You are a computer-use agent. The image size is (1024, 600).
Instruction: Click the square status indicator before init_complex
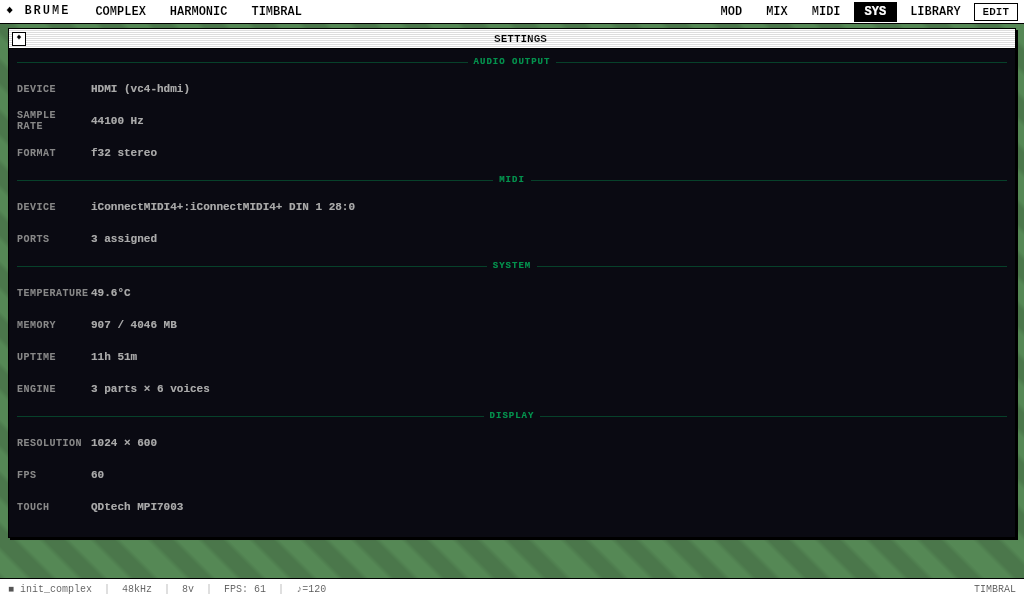(10, 588)
